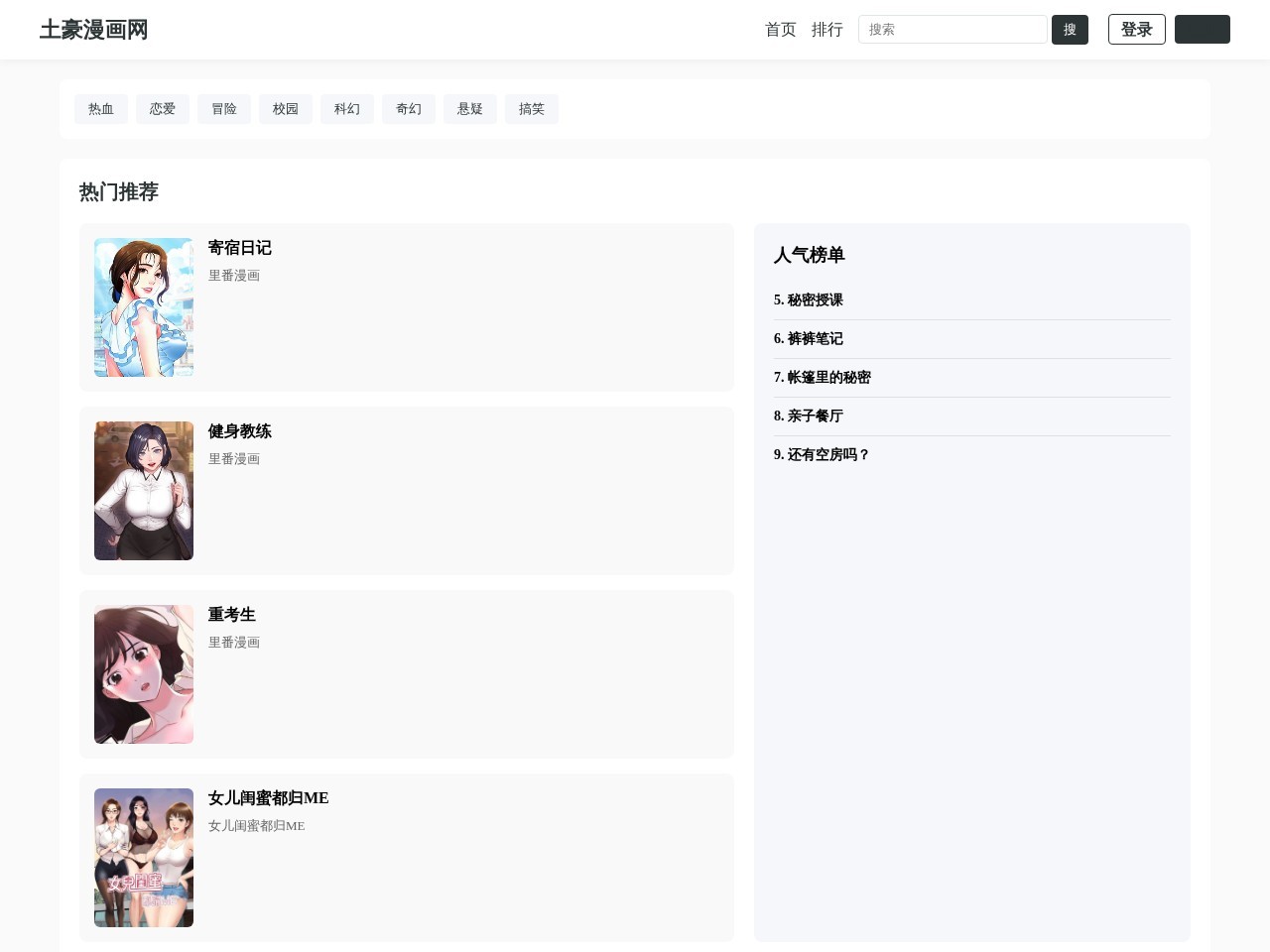Open the 女儿闺蜜都归ME title link

[x=268, y=798]
